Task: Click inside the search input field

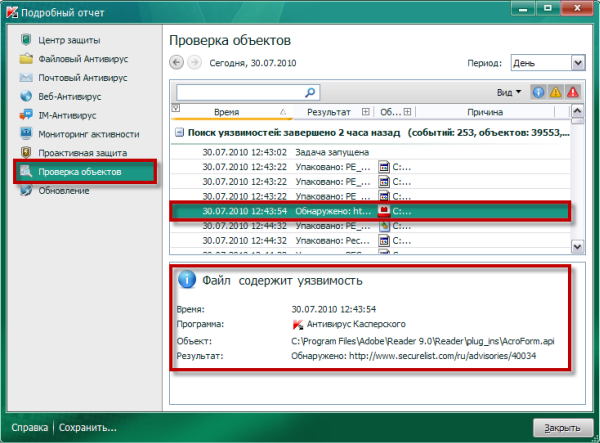Action: coord(240,92)
